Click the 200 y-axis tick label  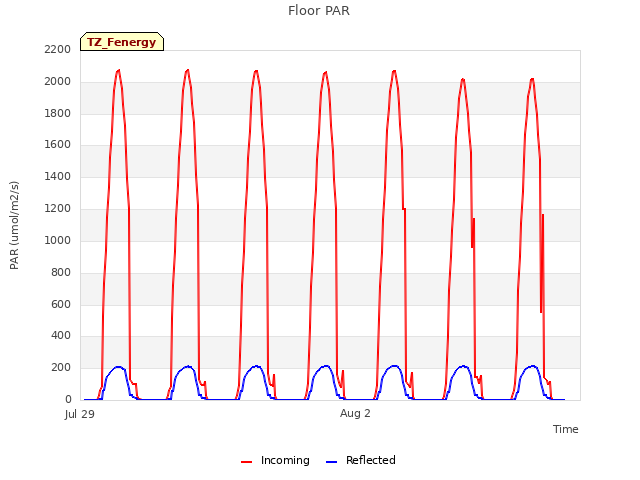pyautogui.click(x=61, y=367)
